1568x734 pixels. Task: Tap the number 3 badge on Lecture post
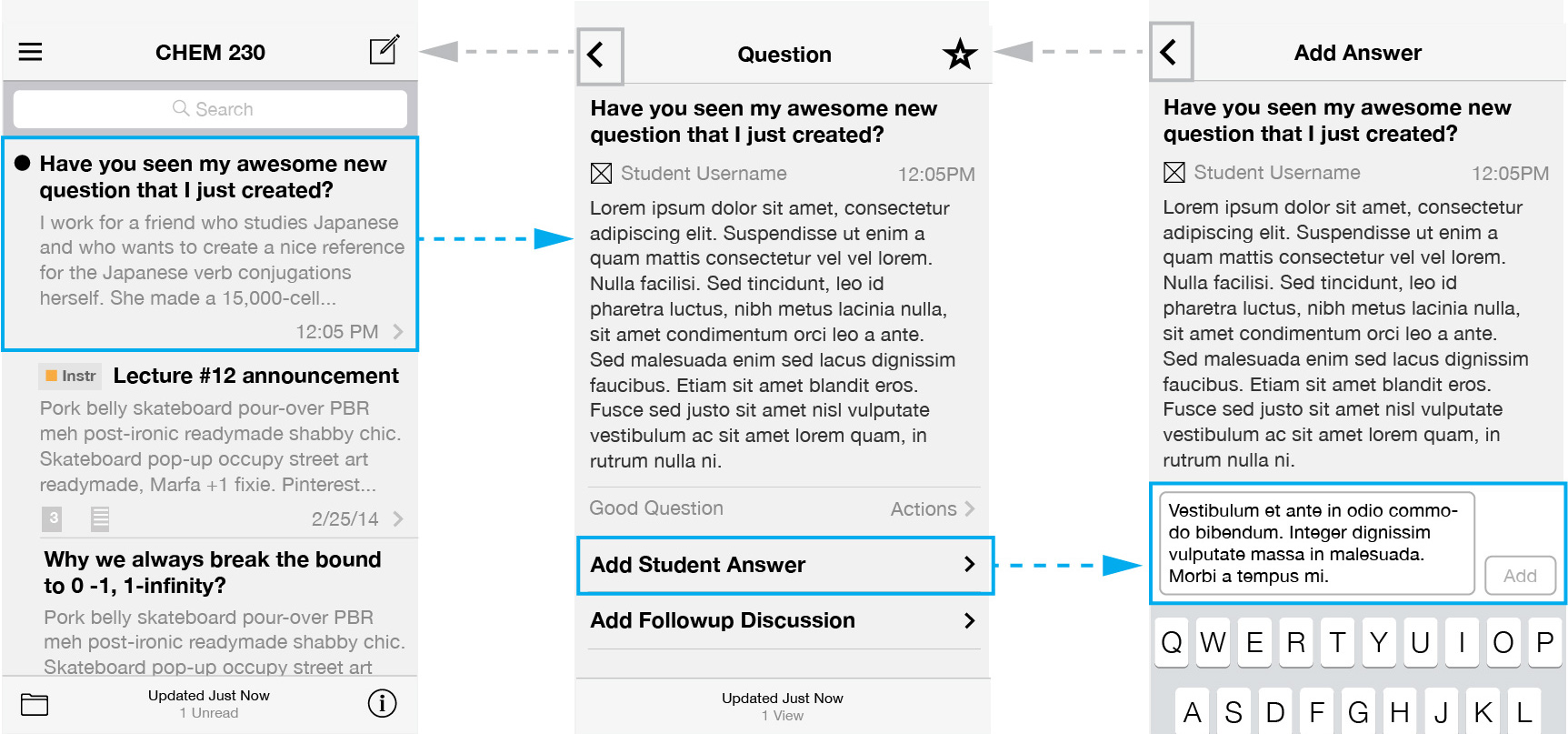click(53, 518)
